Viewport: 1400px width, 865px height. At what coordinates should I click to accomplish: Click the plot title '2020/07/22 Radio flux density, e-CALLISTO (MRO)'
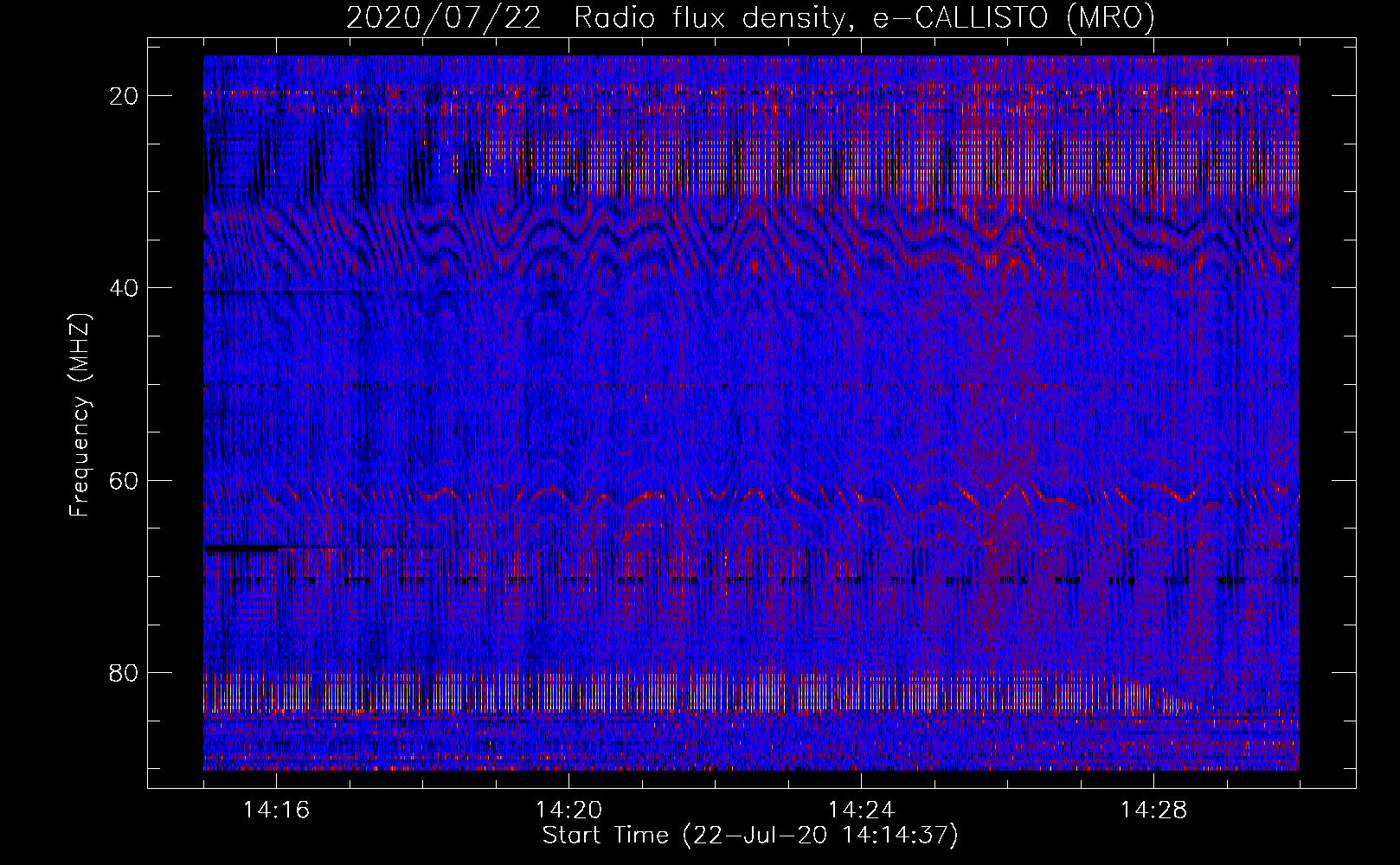750,17
